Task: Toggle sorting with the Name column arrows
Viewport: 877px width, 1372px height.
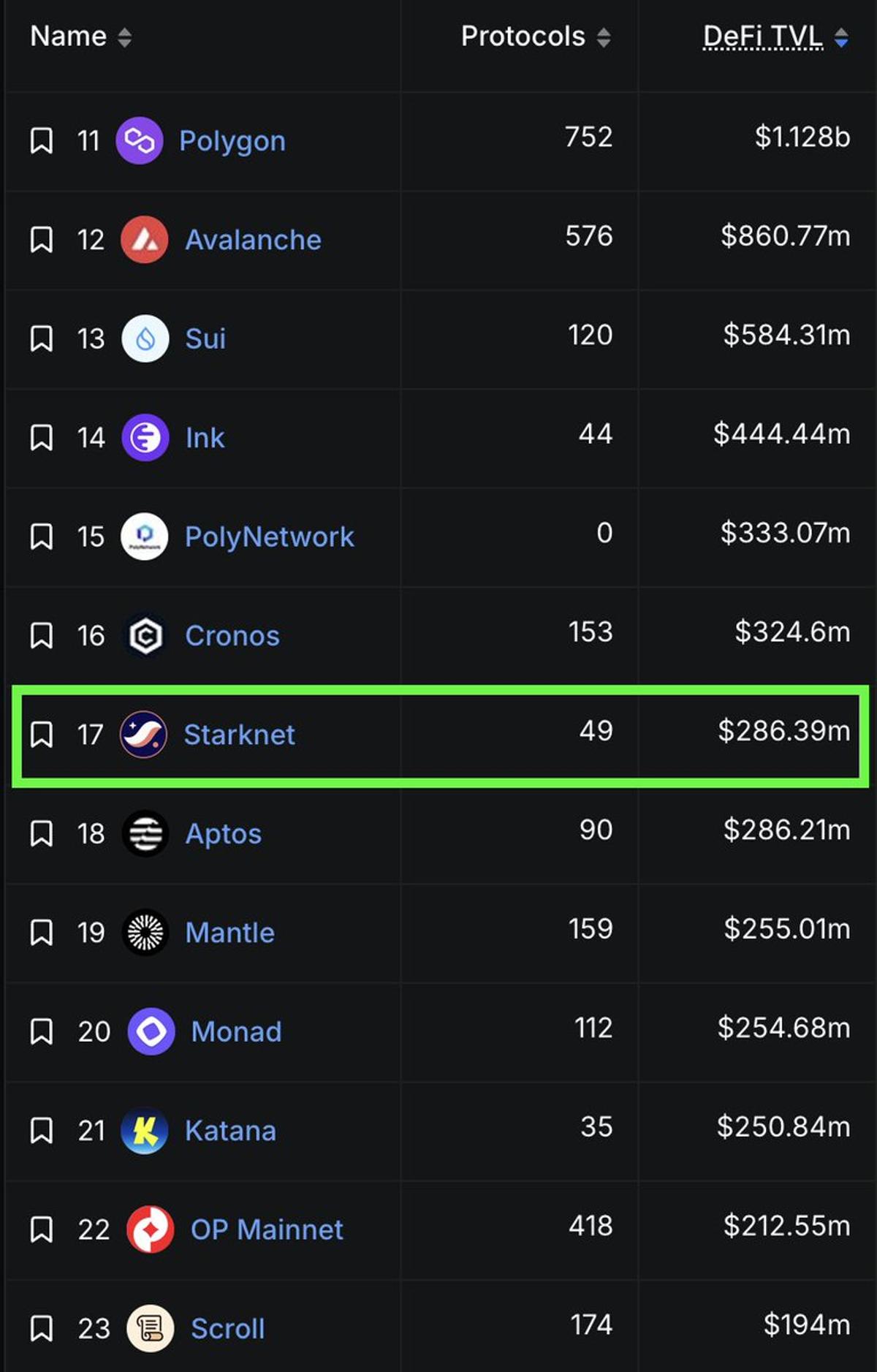Action: point(124,36)
